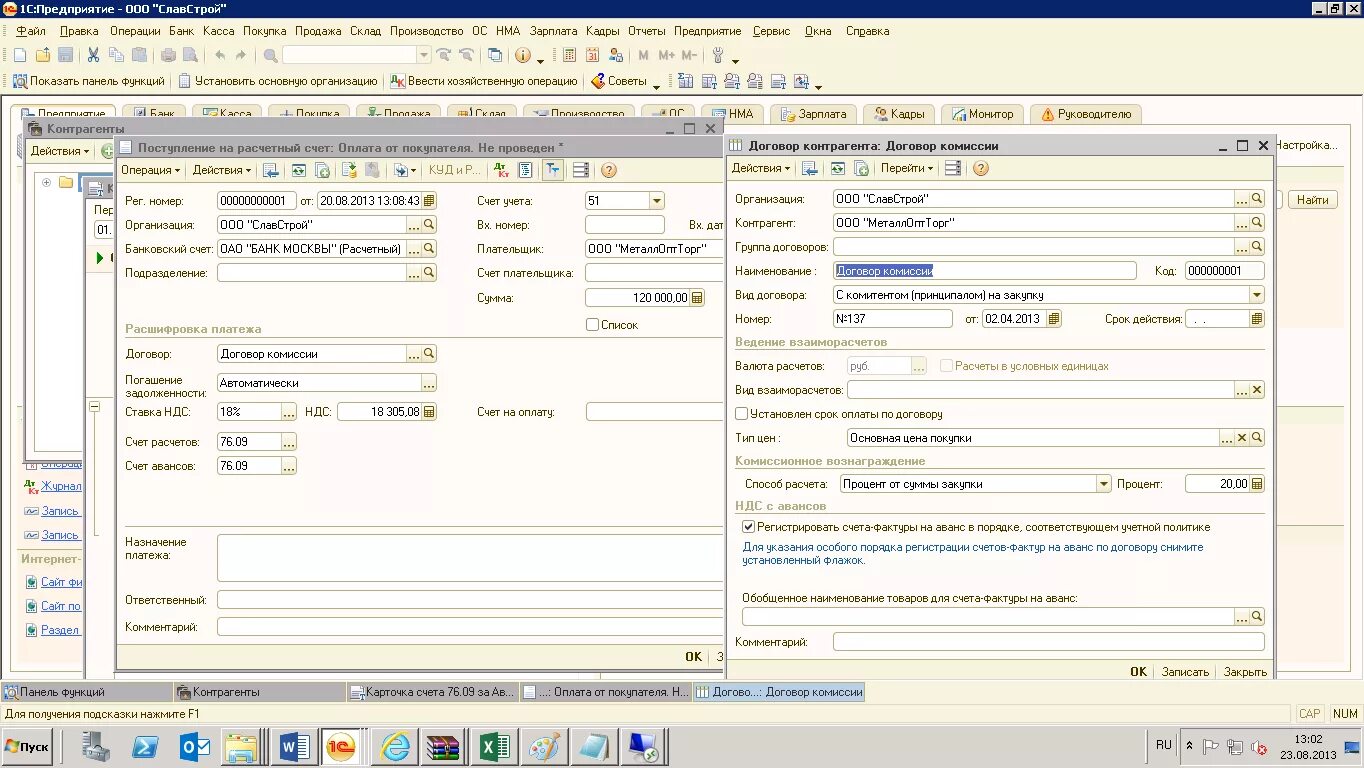Click the Назначение платежа text area

pos(469,558)
